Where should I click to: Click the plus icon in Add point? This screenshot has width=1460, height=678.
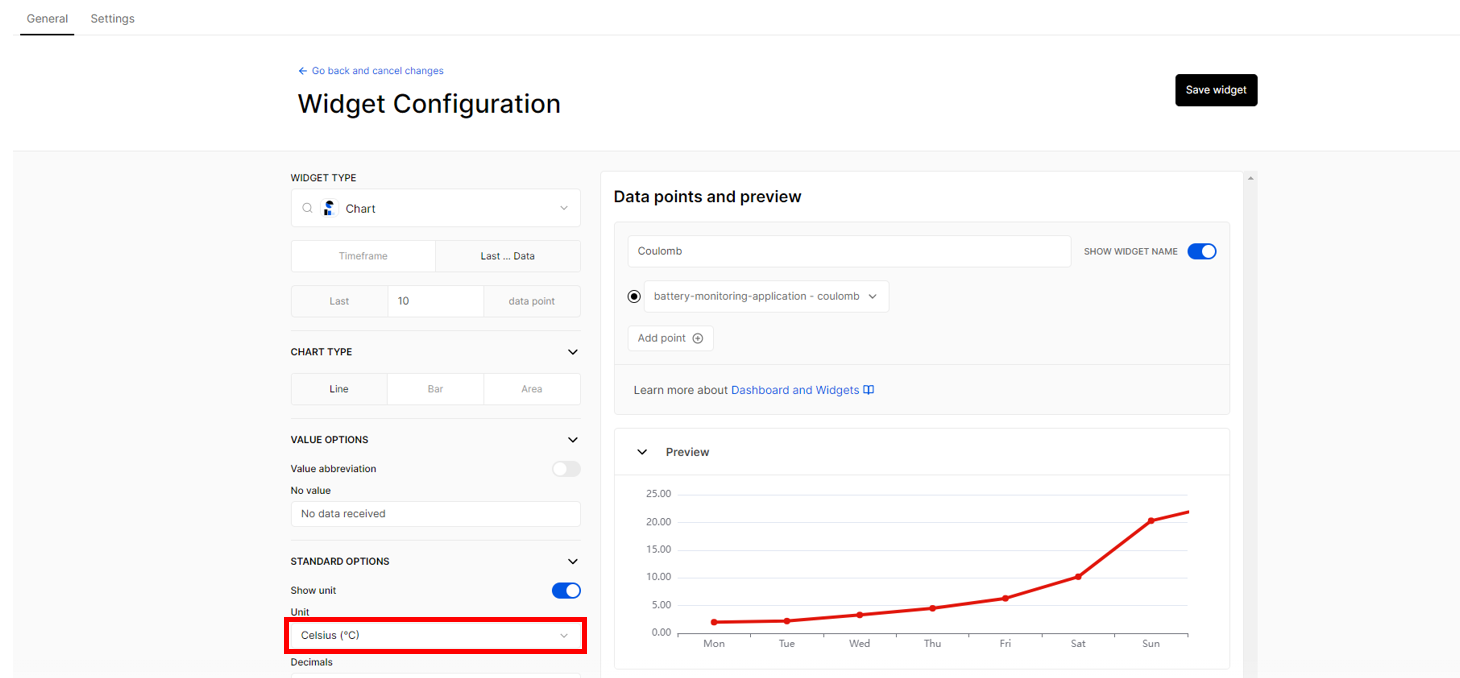(698, 338)
